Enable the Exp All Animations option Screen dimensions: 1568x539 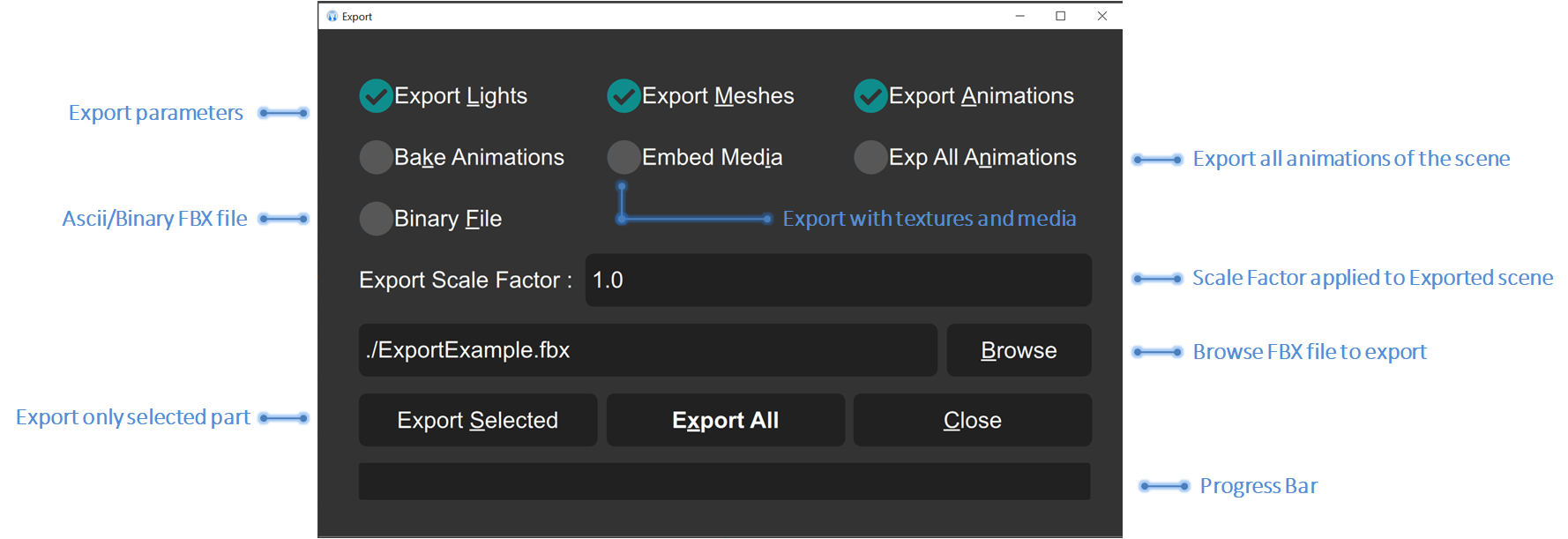870,157
